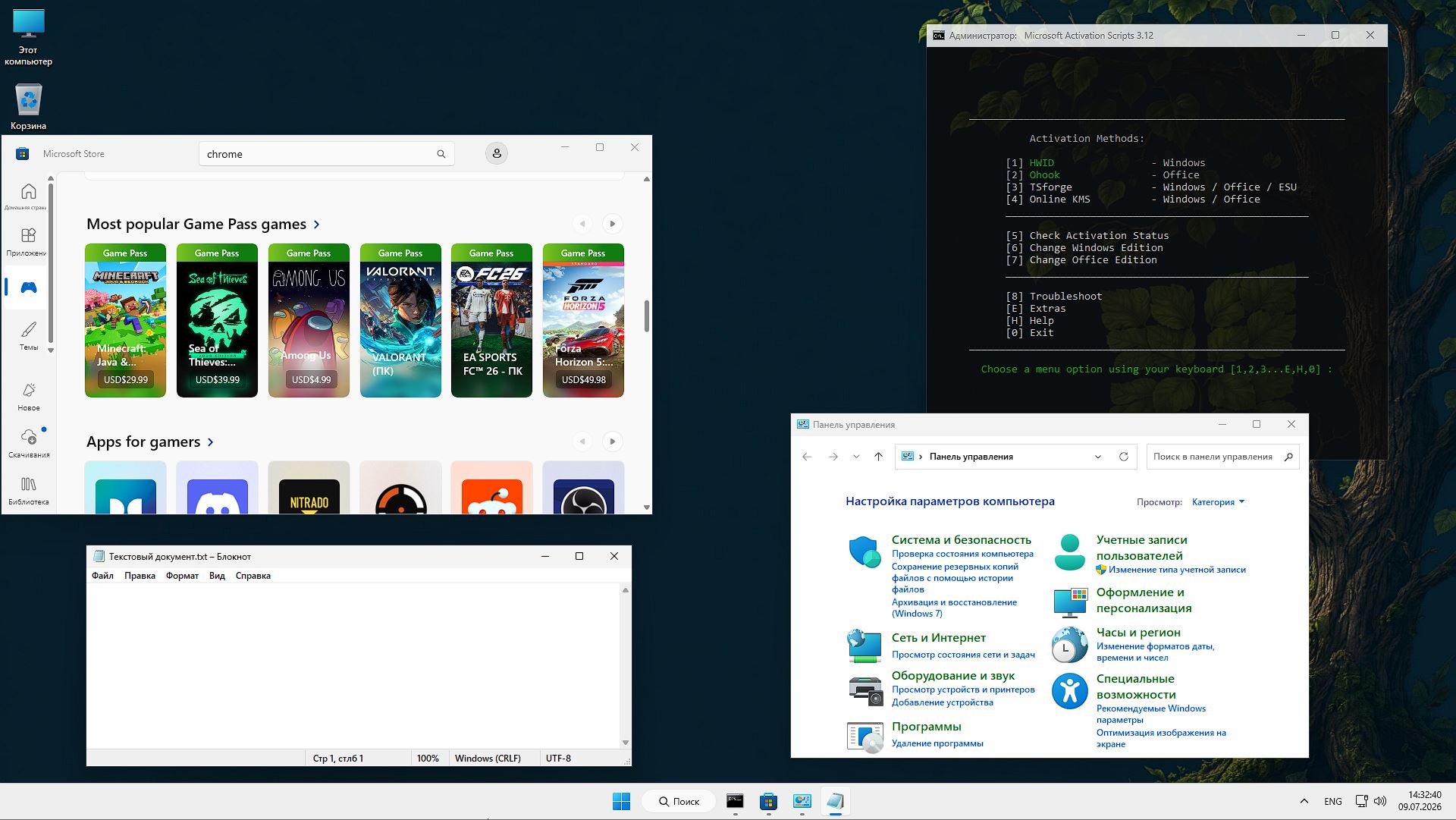Switch to Notepad taskbar icon
The image size is (1456, 820).
(835, 801)
